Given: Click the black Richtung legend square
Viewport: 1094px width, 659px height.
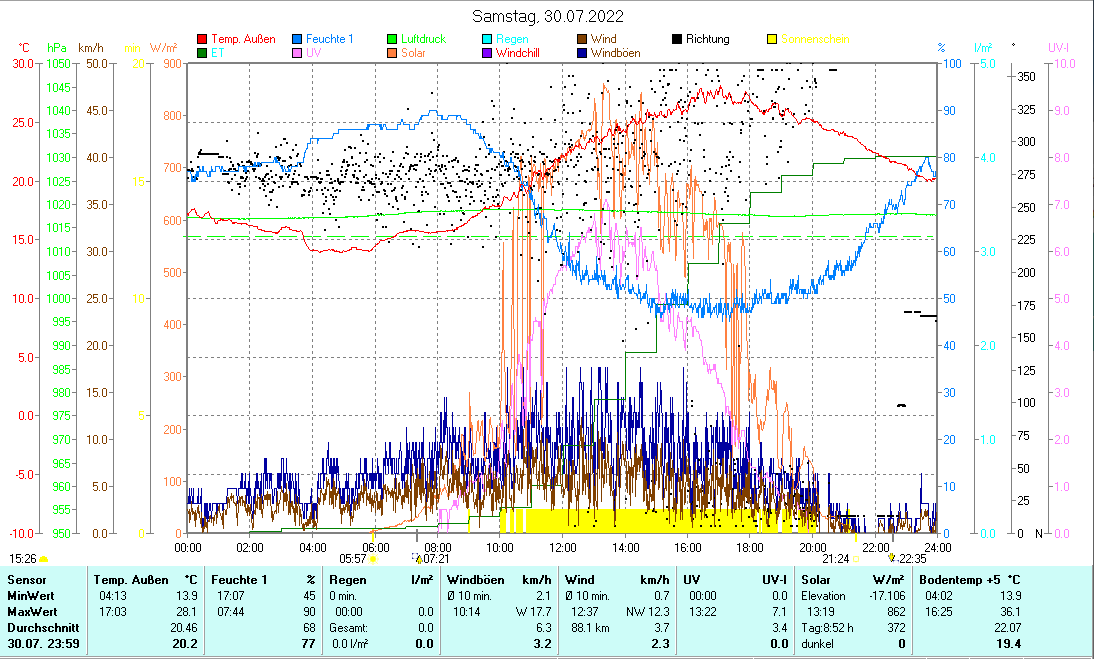Looking at the screenshot, I should (677, 40).
